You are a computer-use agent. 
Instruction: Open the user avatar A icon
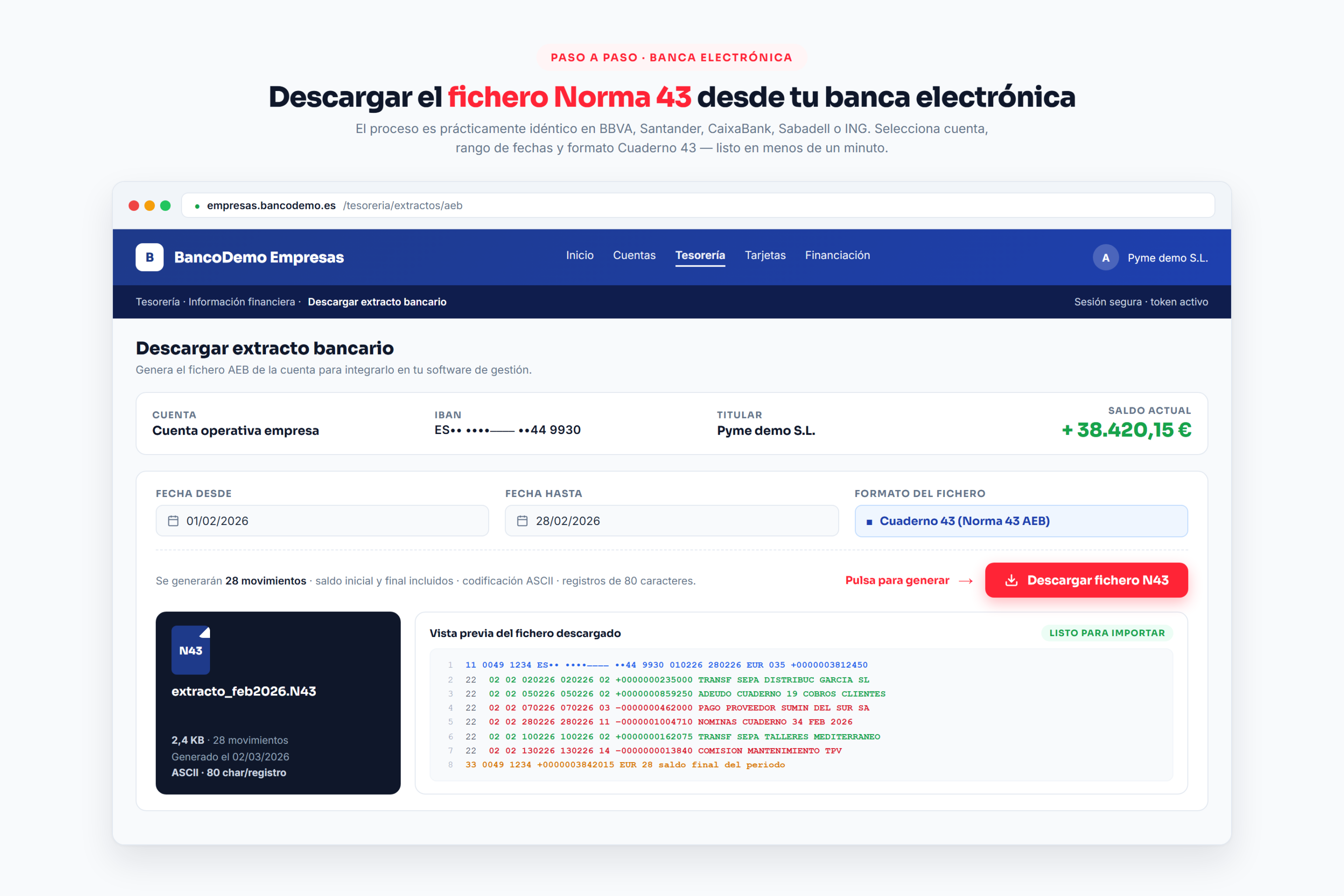[x=1106, y=258]
